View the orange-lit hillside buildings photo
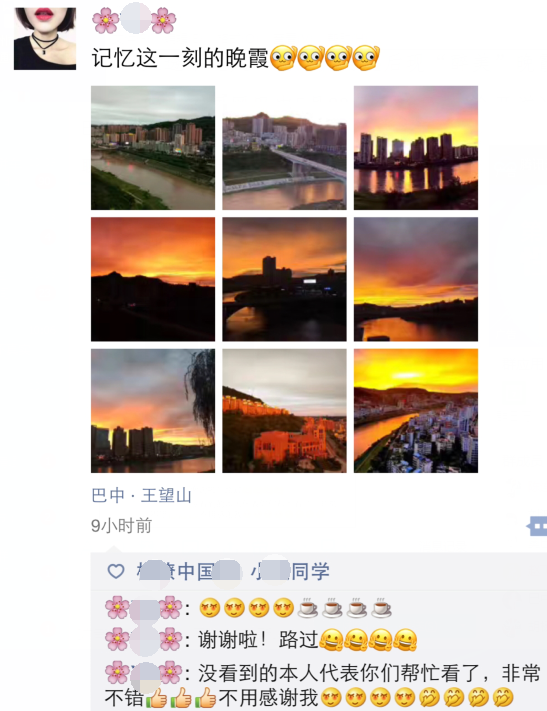Viewport: 547px width, 711px height. 284,411
